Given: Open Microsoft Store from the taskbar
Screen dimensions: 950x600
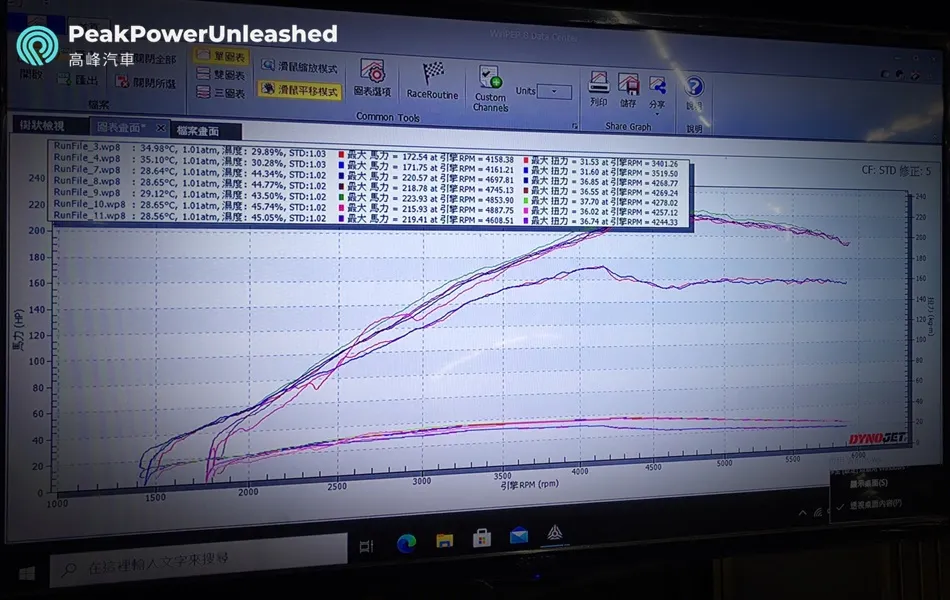Looking at the screenshot, I should point(482,538).
